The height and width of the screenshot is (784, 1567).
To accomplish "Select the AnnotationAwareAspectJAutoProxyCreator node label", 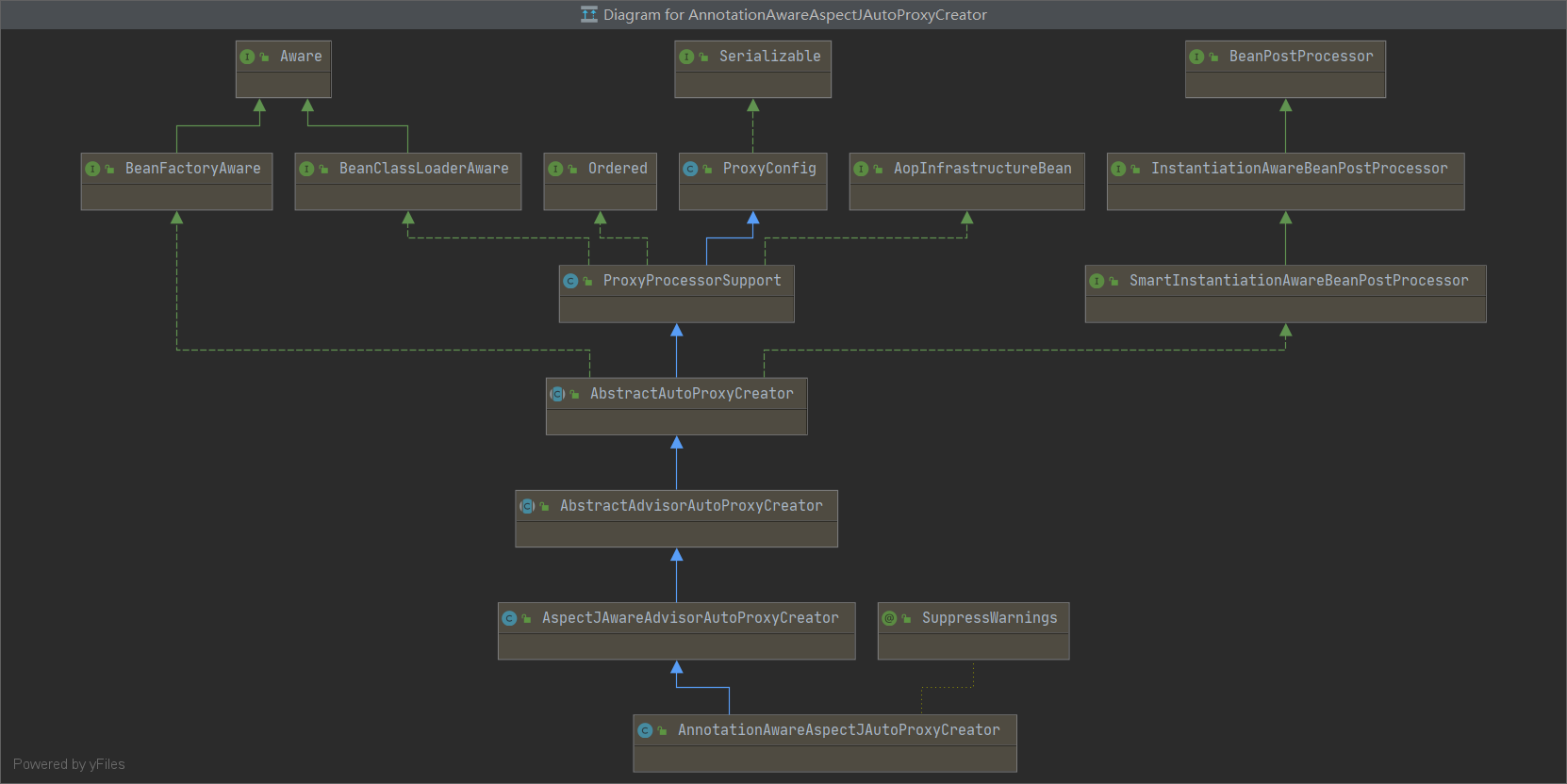I will tap(839, 730).
